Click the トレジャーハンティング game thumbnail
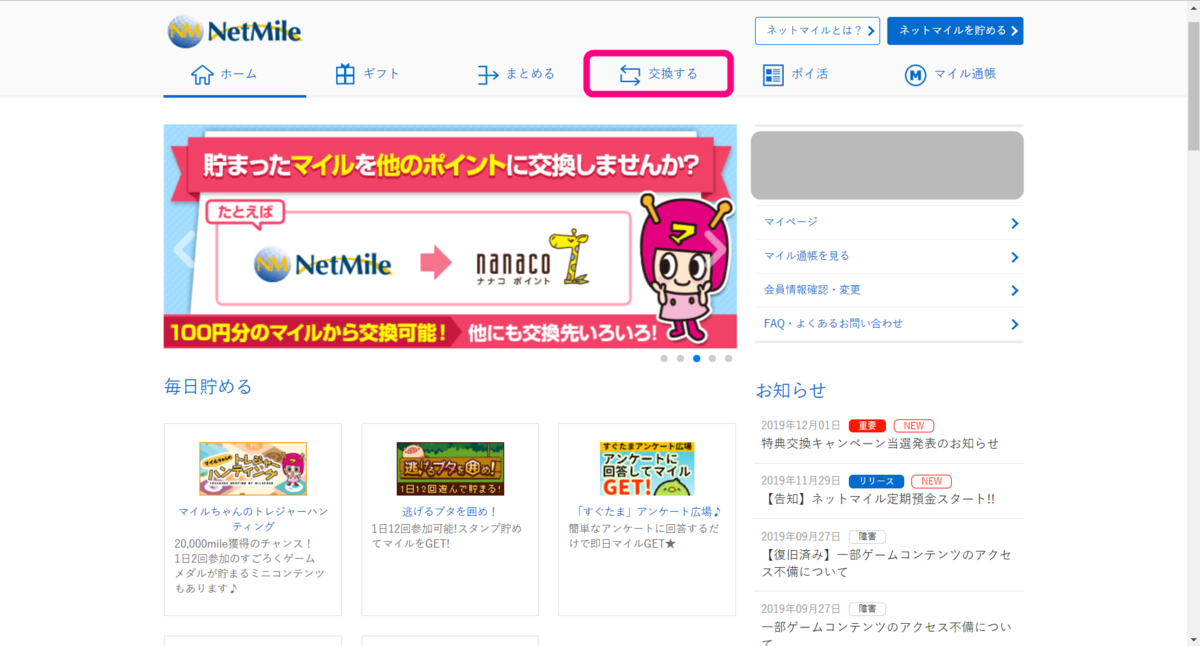Image resolution: width=1200 pixels, height=646 pixels. tap(253, 469)
